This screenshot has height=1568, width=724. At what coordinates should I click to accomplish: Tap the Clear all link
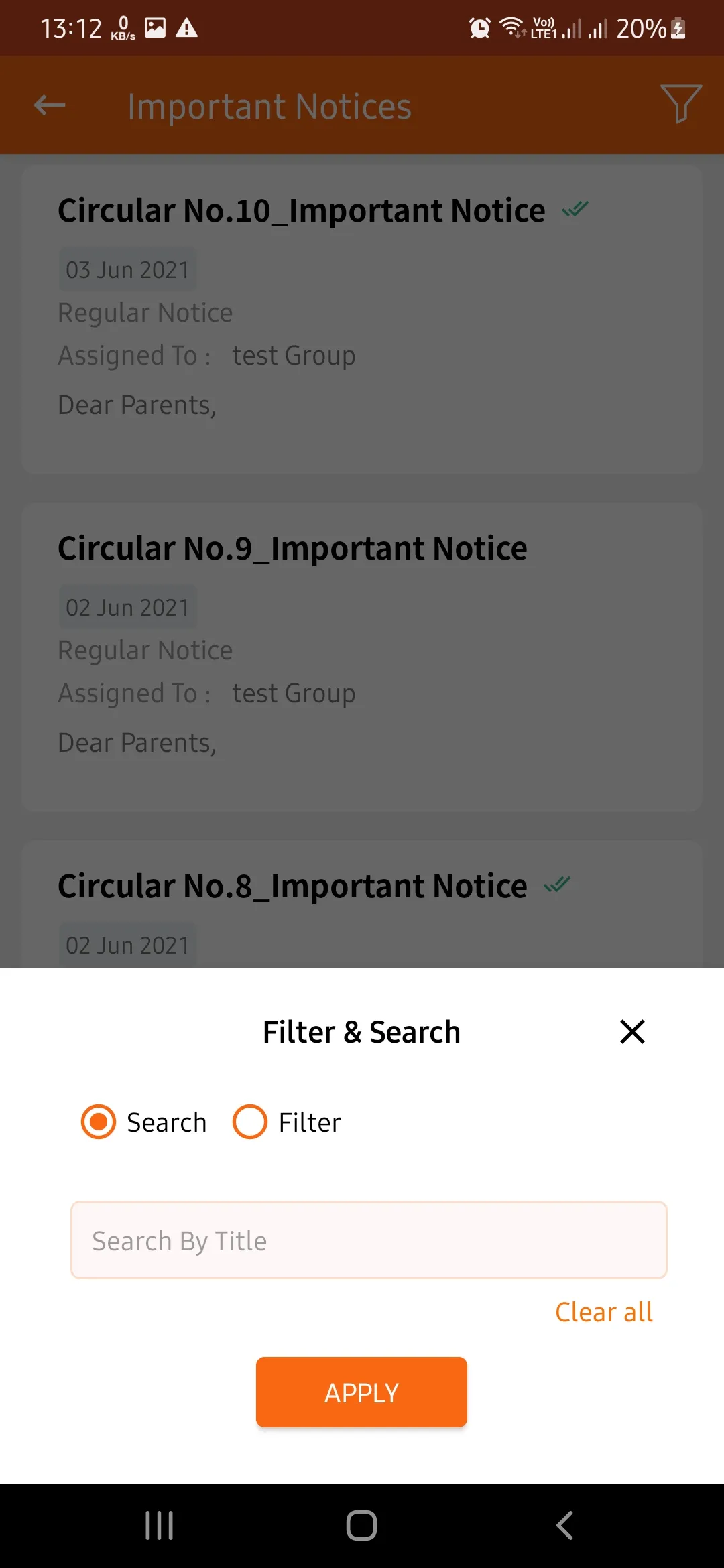[x=603, y=1312]
